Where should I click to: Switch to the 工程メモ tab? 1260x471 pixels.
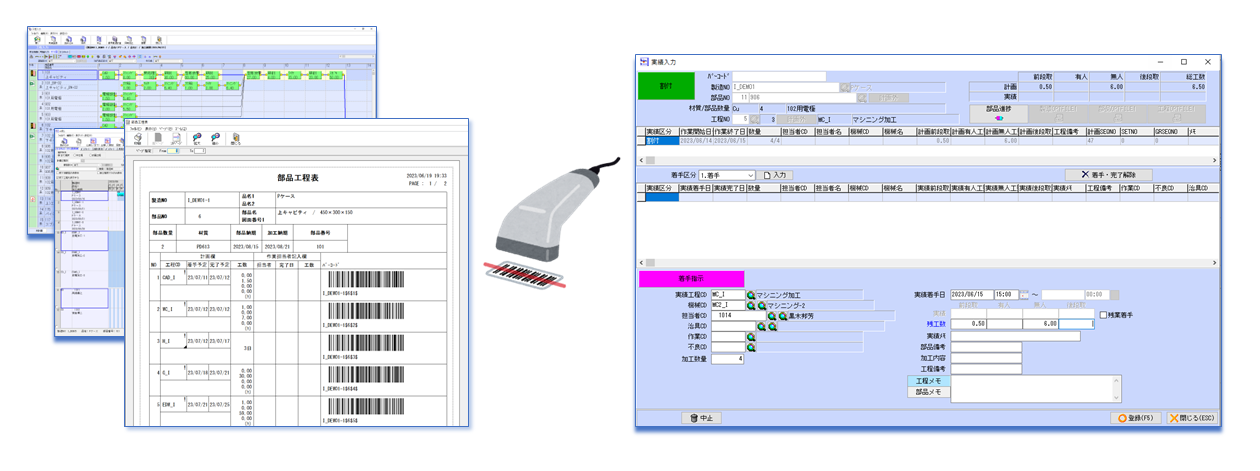click(x=929, y=381)
